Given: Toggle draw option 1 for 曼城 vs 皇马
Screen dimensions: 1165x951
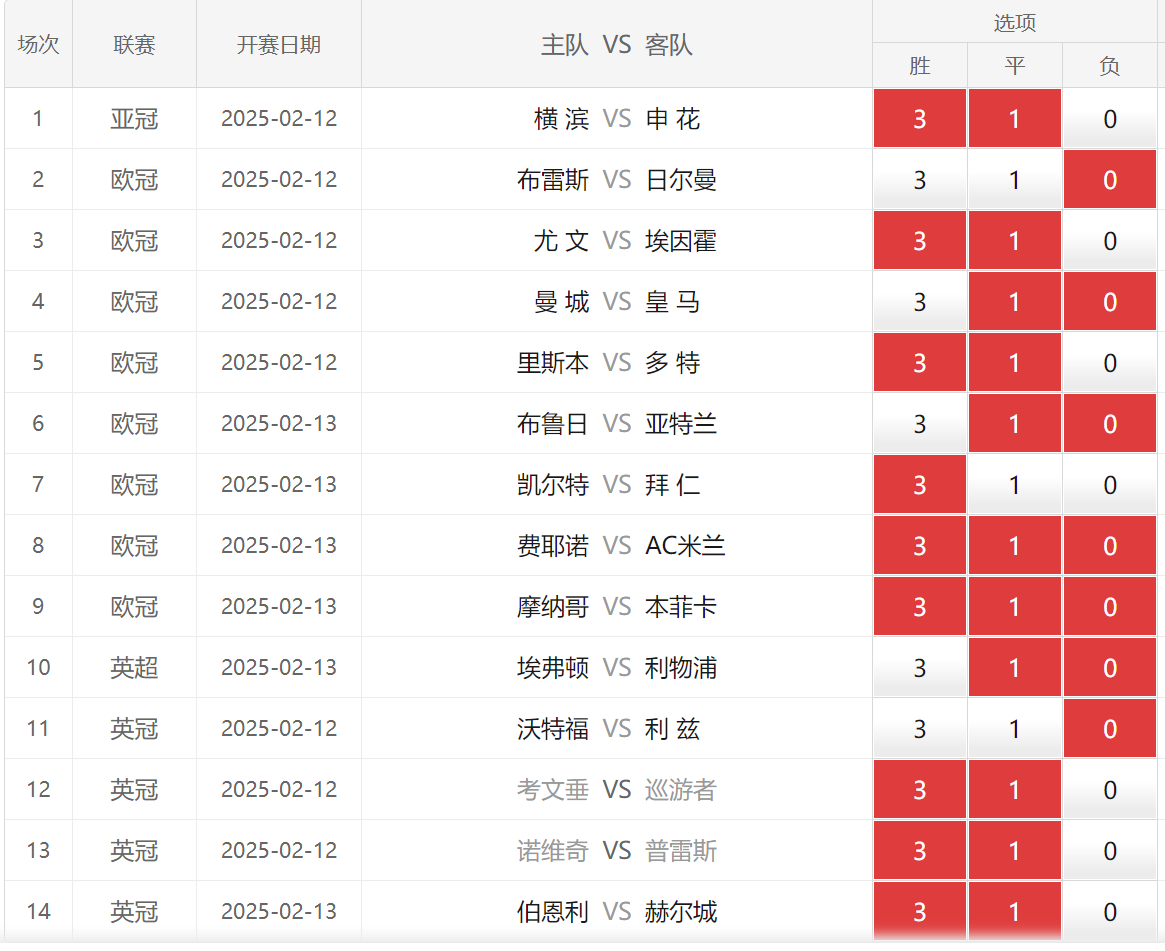Looking at the screenshot, I should click(1015, 301).
